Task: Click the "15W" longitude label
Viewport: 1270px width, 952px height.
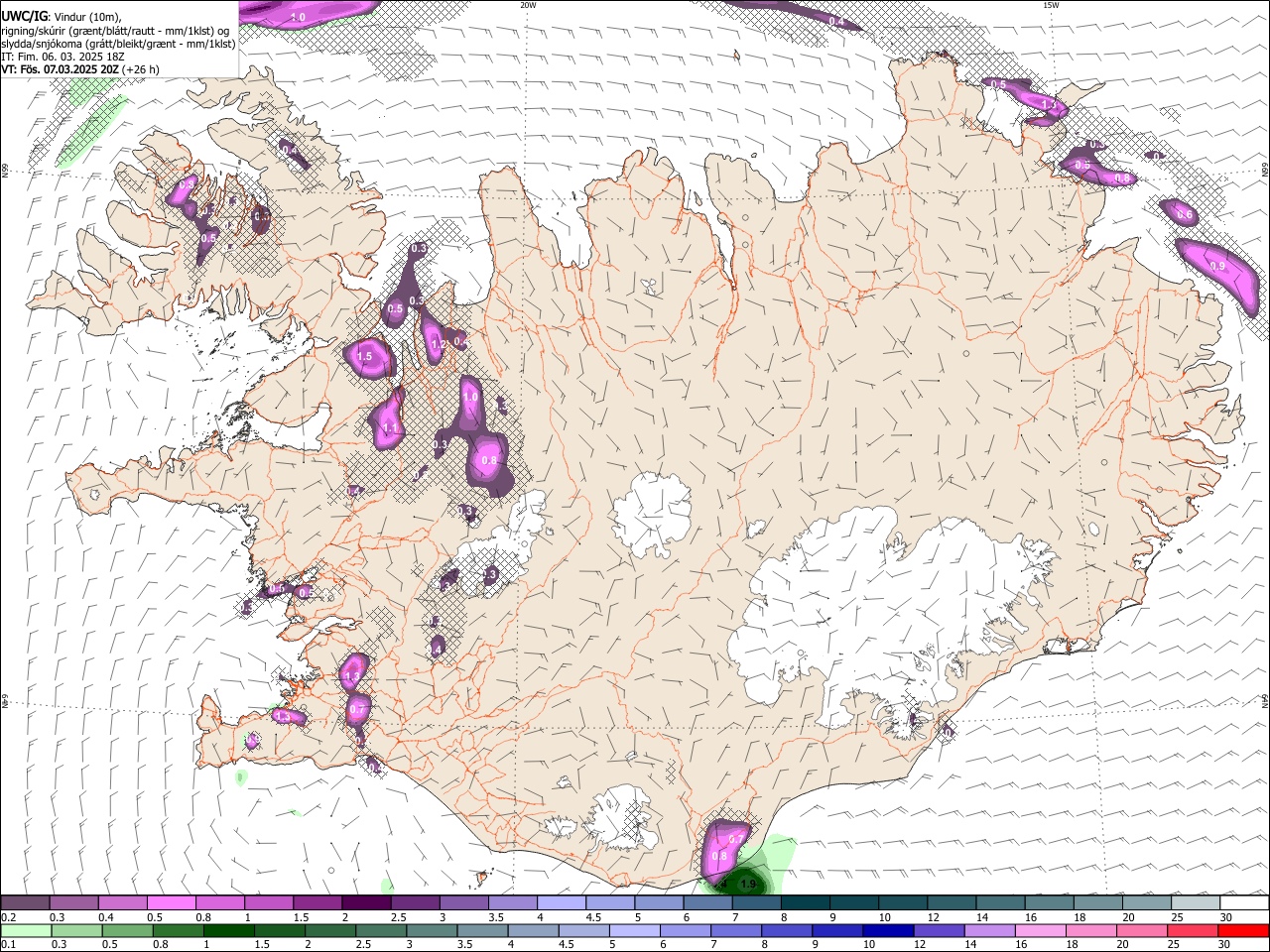Action: click(x=1051, y=5)
